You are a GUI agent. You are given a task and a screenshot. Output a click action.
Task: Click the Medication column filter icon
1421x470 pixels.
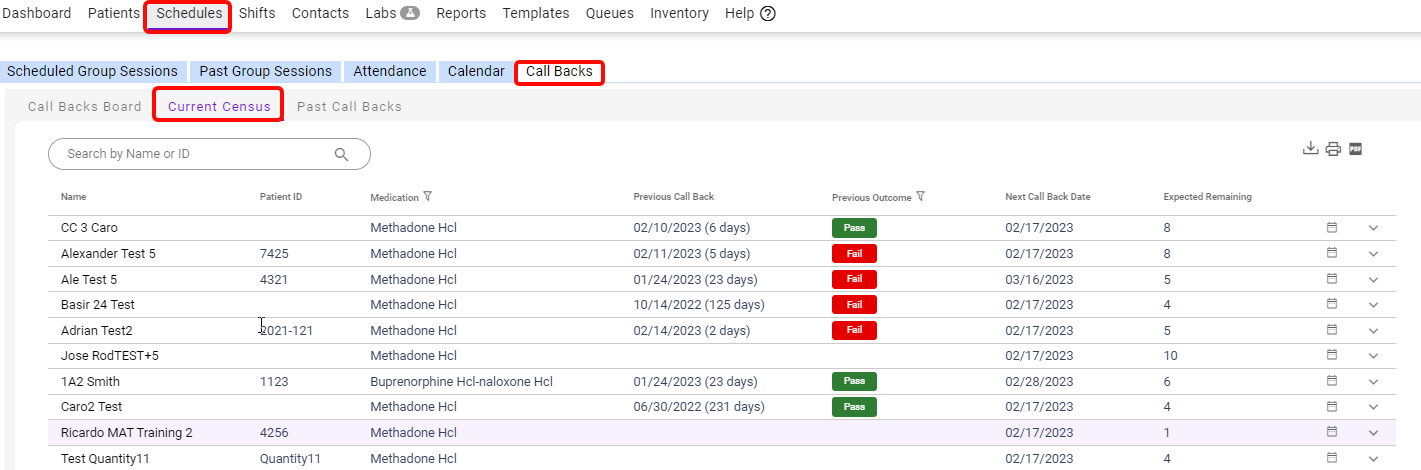(x=428, y=197)
